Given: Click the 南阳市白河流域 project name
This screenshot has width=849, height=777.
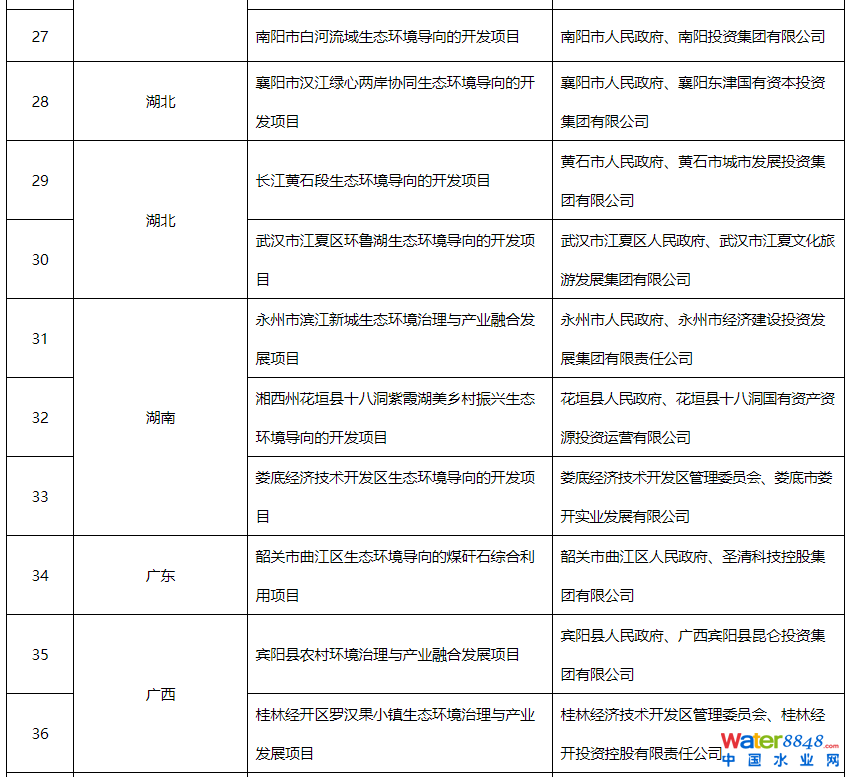Looking at the screenshot, I should [x=388, y=36].
